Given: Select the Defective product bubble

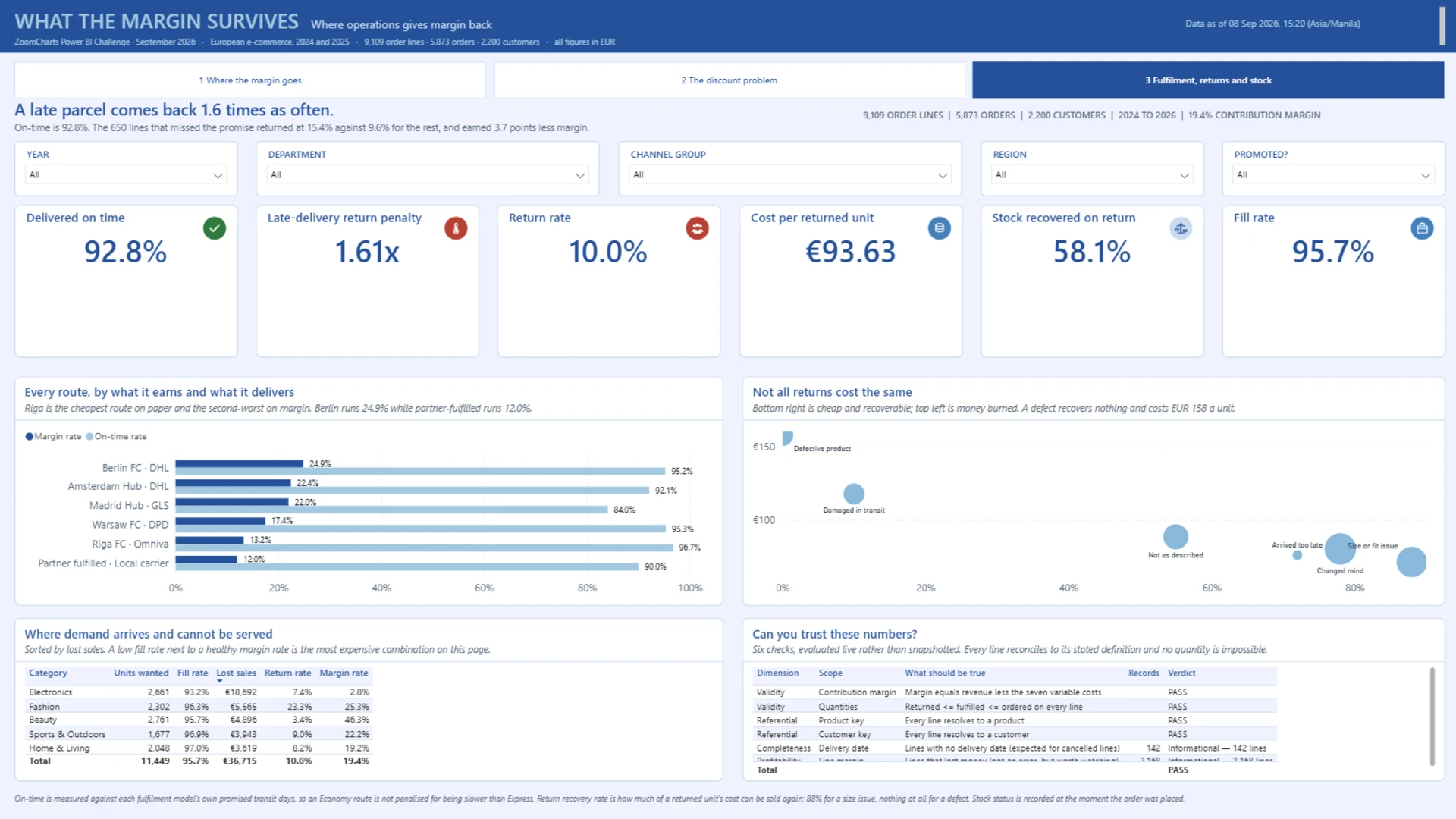Looking at the screenshot, I should click(x=787, y=438).
